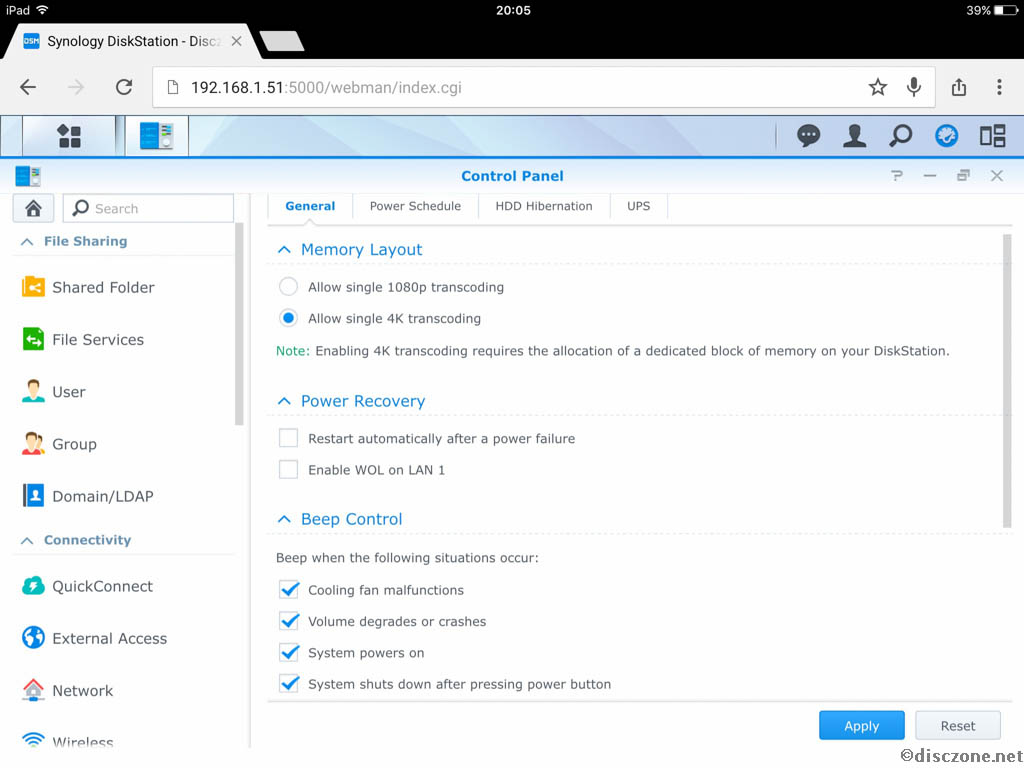Collapse the Power Recovery section
The width and height of the screenshot is (1024, 768).
pos(284,401)
